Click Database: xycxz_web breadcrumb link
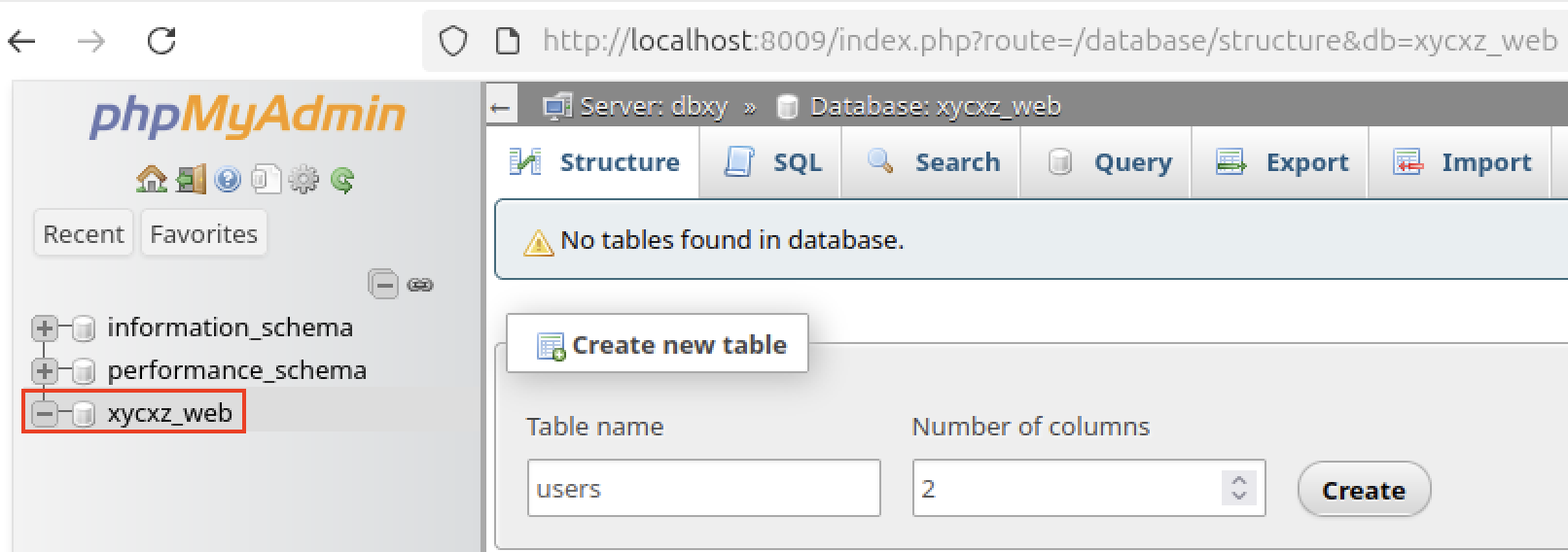The height and width of the screenshot is (552, 1568). pyautogui.click(x=935, y=106)
